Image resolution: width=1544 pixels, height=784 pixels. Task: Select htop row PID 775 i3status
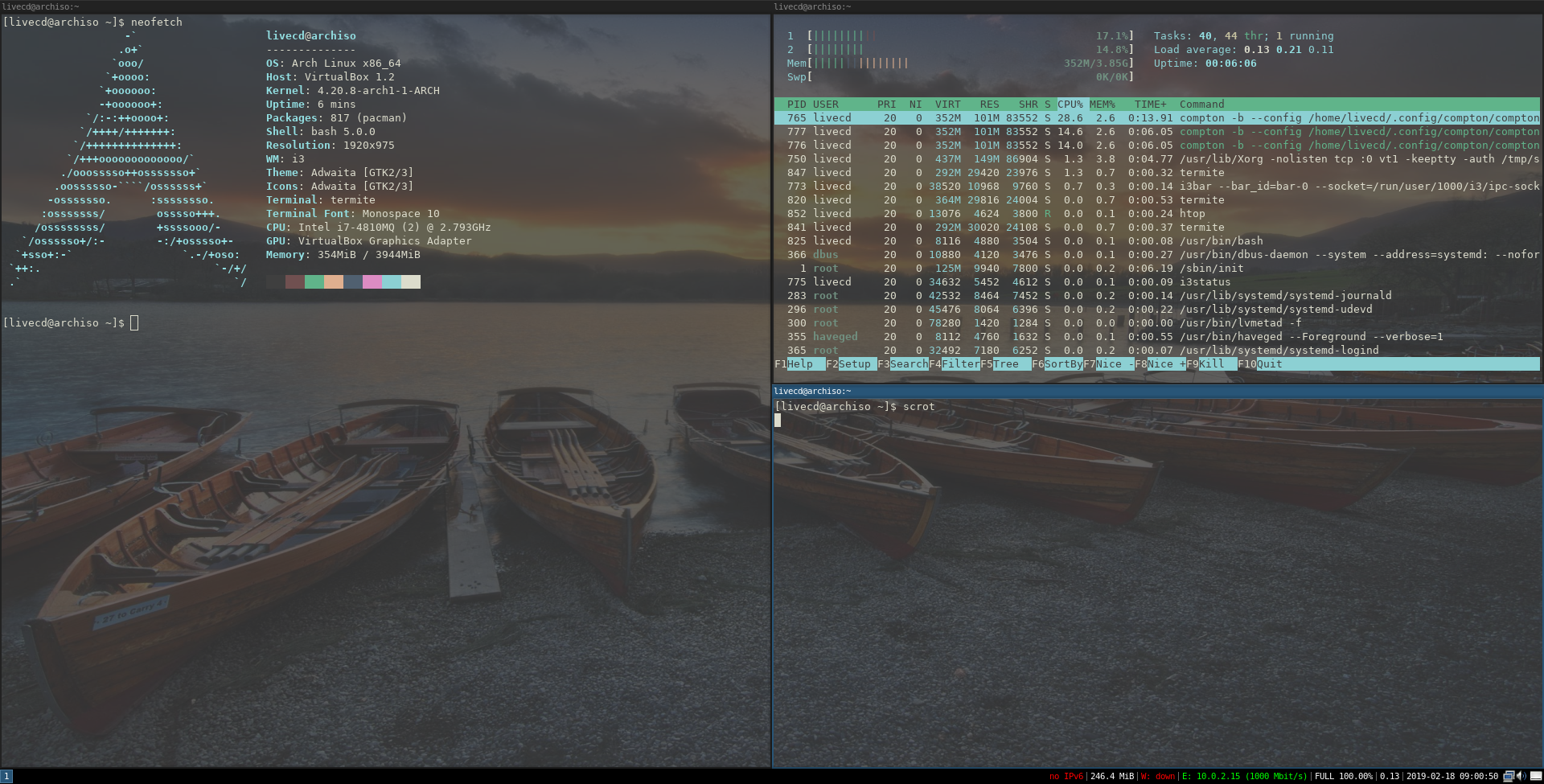tap(1157, 282)
